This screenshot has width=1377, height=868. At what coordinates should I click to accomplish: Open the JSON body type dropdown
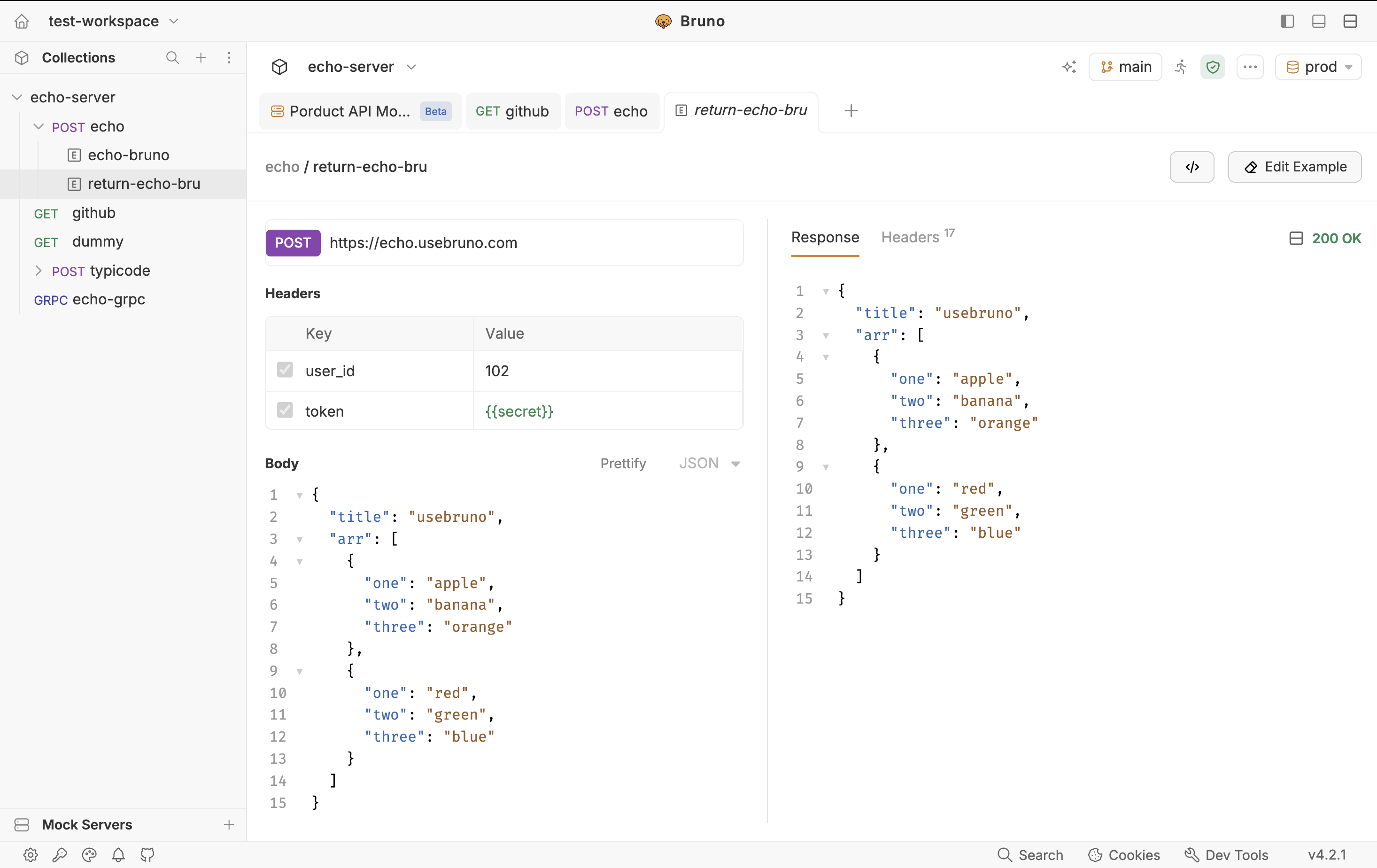point(709,463)
